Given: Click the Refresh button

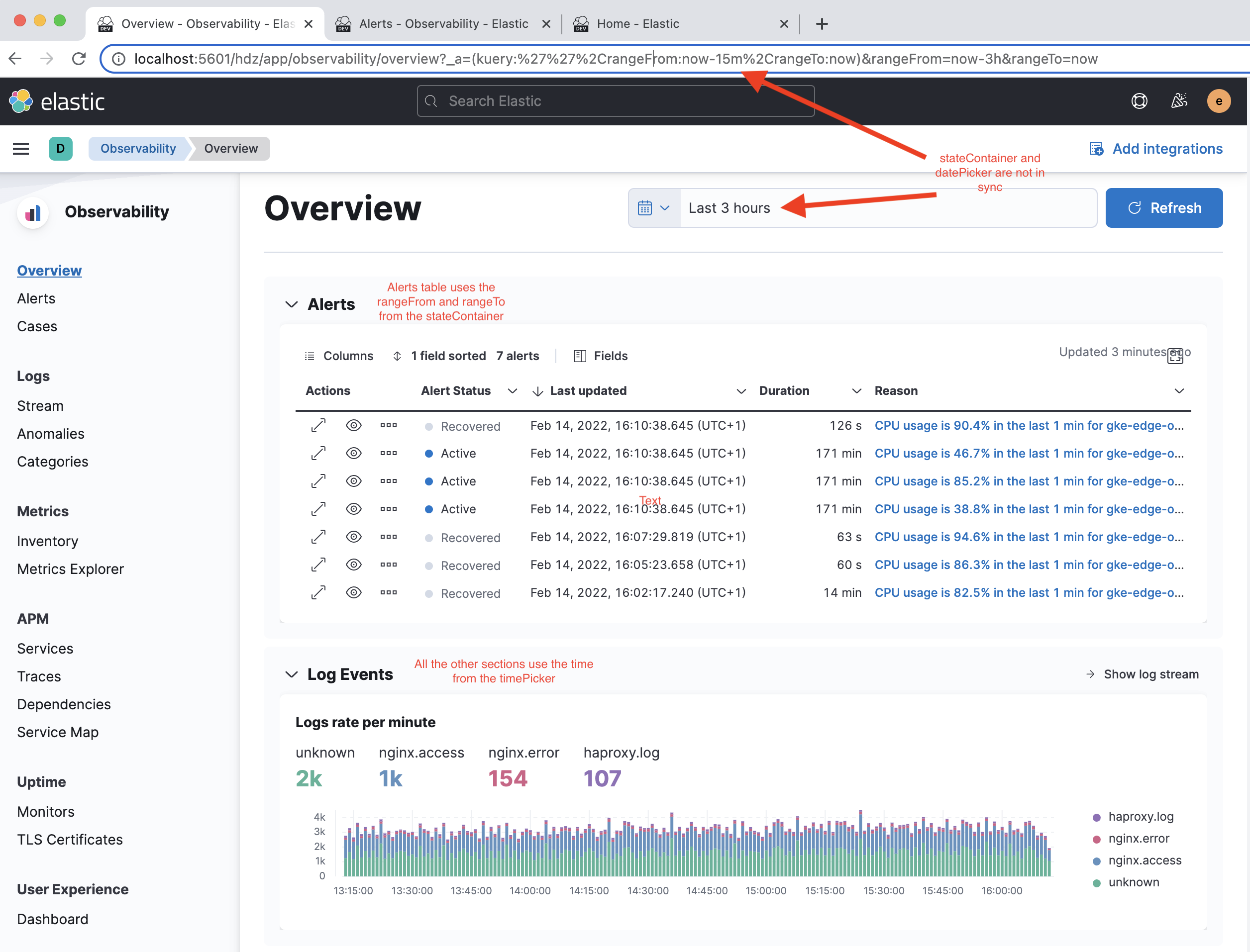Looking at the screenshot, I should (x=1163, y=208).
